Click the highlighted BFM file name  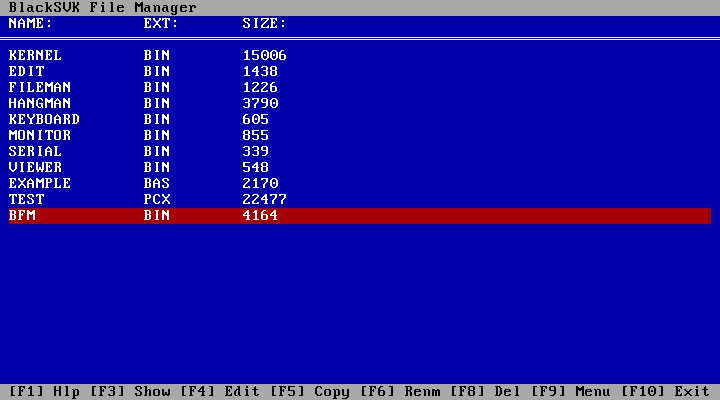(x=22, y=215)
